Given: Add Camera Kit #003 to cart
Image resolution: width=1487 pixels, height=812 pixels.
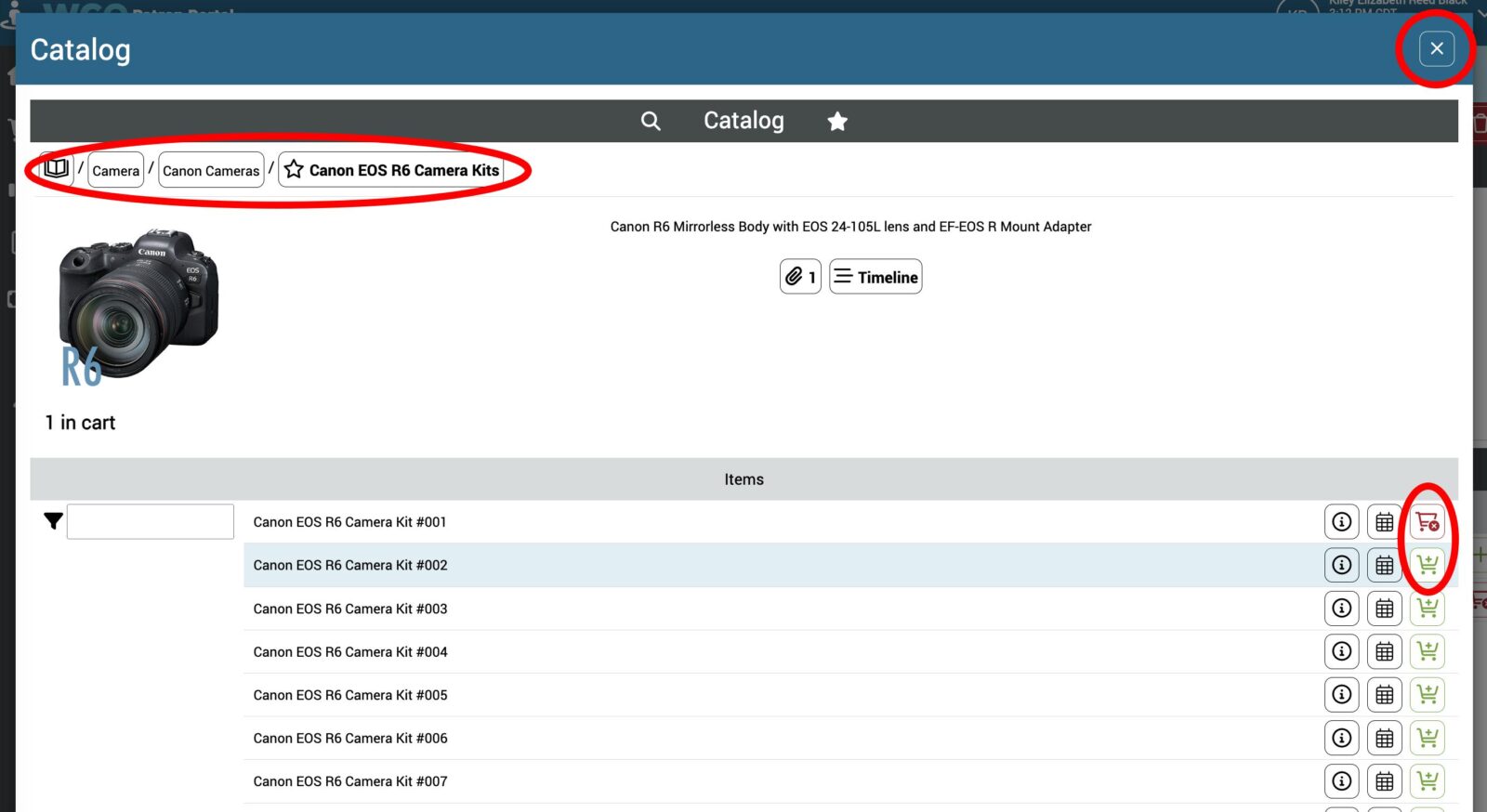Looking at the screenshot, I should (1428, 609).
